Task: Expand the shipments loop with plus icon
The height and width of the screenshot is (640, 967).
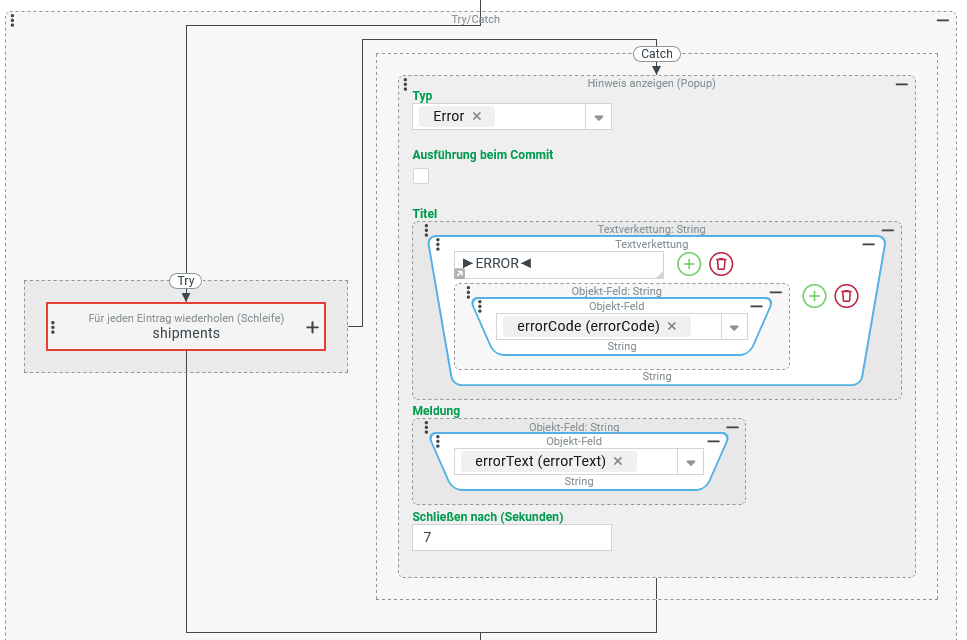Action: (312, 327)
